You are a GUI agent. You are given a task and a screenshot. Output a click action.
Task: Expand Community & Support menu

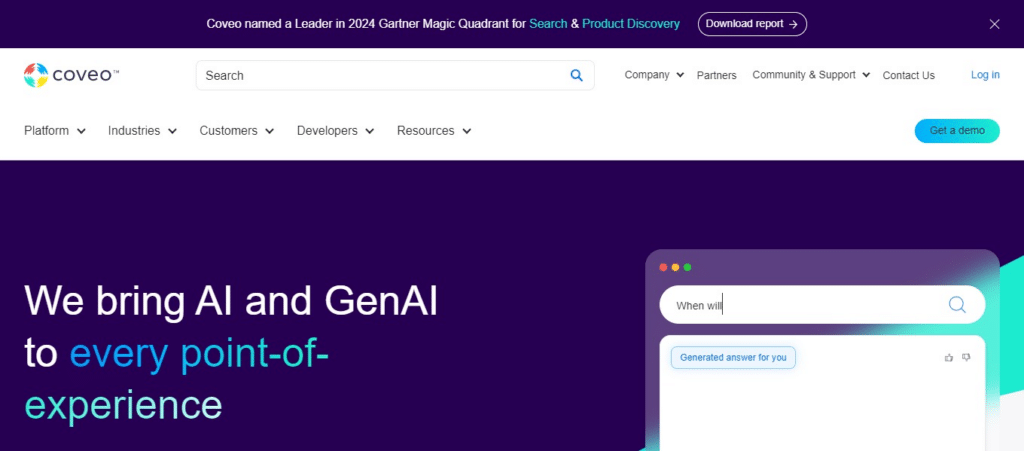pos(811,75)
